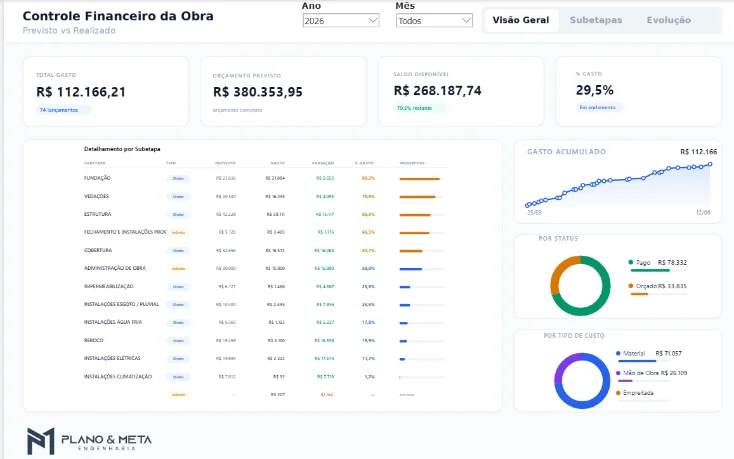This screenshot has height=459, width=734.
Task: Click the GASTO ACUMULADO chart title
Action: click(566, 152)
